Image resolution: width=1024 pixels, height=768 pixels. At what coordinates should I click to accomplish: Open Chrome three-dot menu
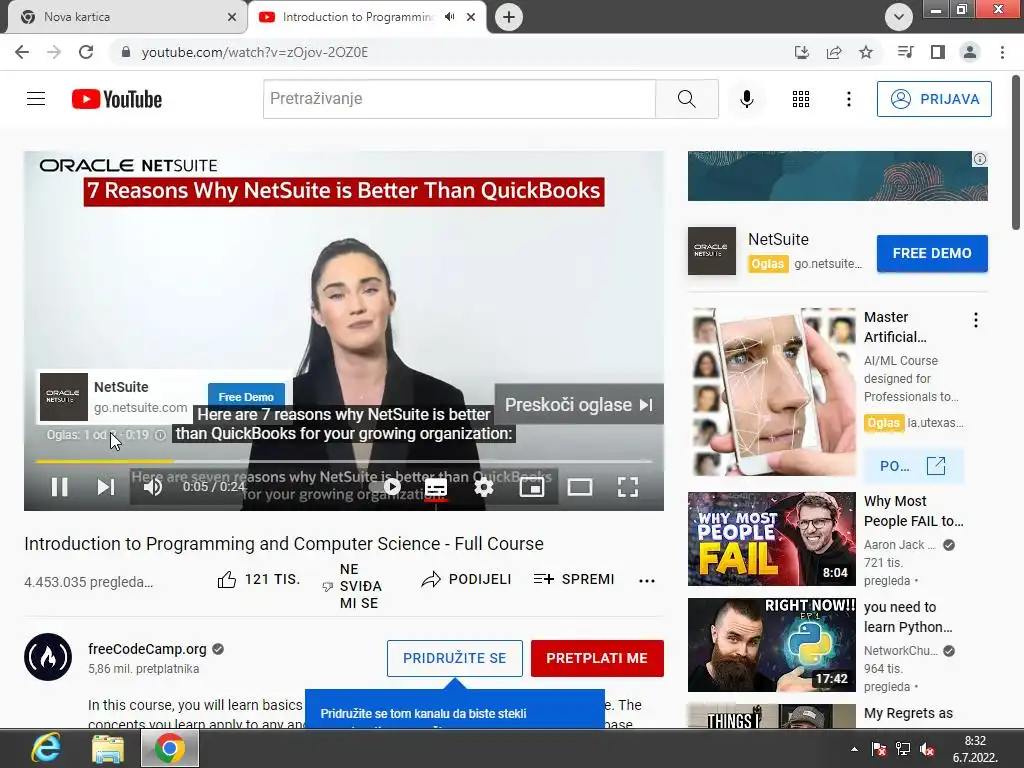(x=1002, y=52)
